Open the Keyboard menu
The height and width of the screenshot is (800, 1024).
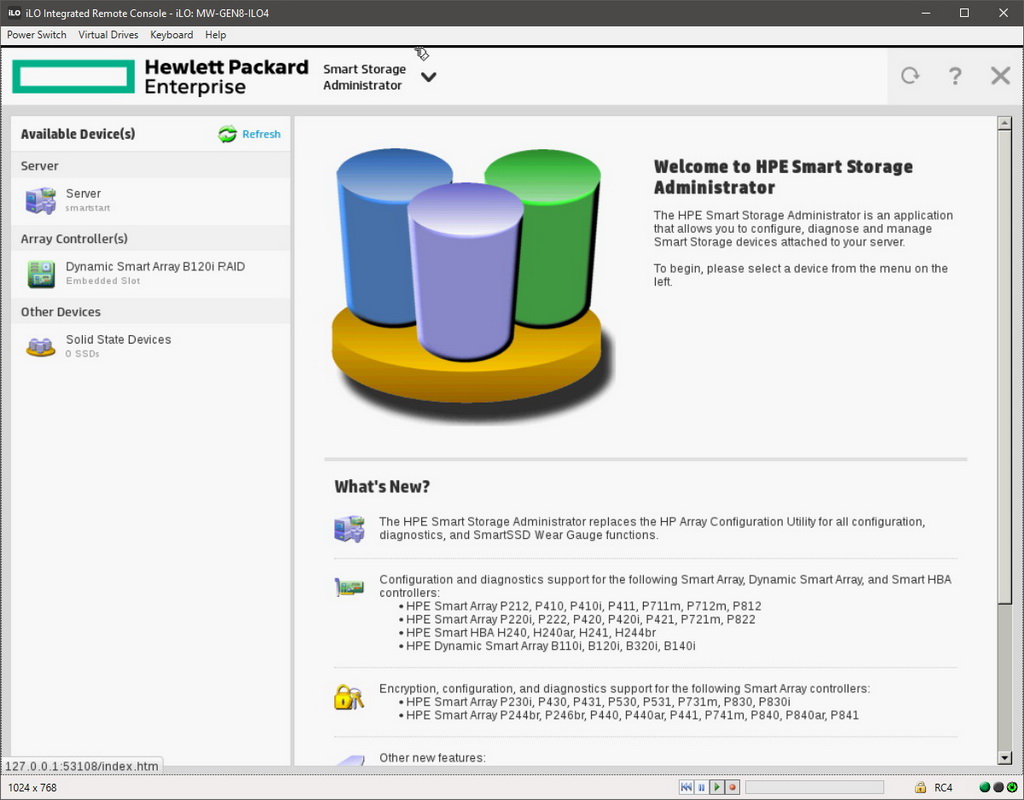(171, 35)
